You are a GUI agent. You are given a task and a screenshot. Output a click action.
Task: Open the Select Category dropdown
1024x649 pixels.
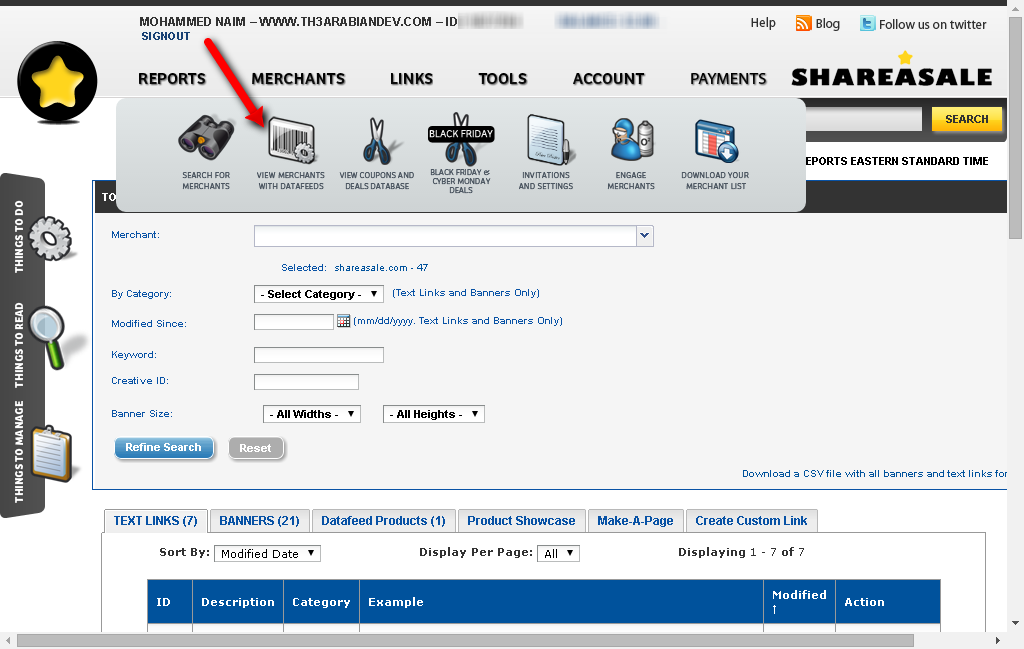319,294
